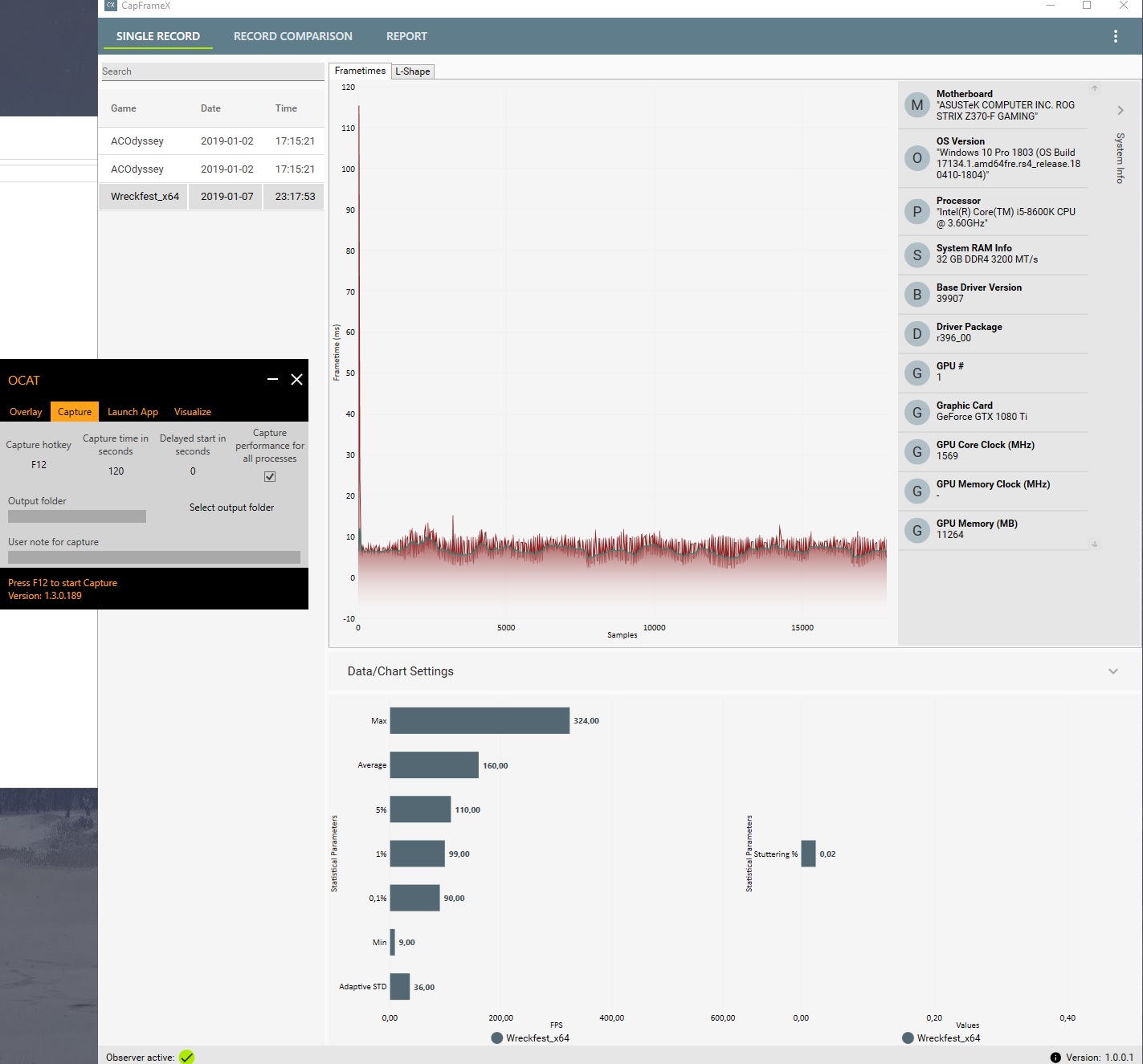Click the version info icon
The height and width of the screenshot is (1064, 1143).
coord(1055,1058)
